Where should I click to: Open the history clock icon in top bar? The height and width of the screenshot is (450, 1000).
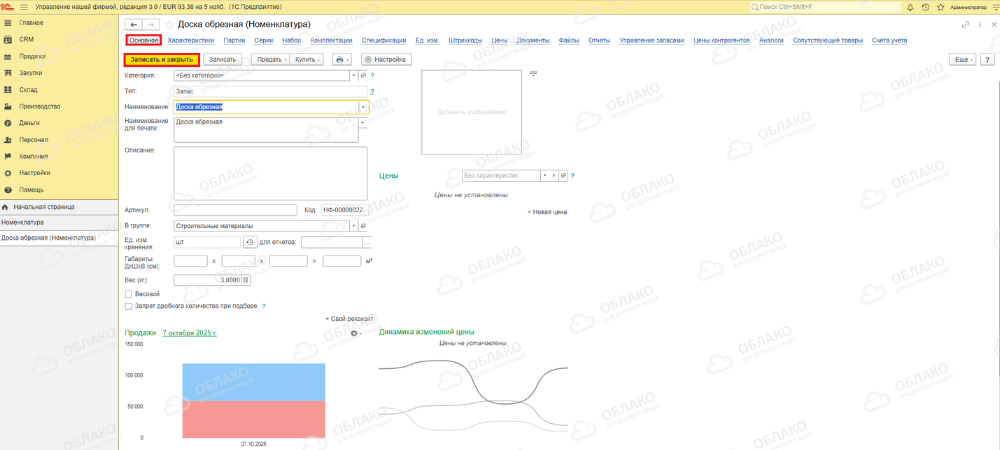point(925,7)
